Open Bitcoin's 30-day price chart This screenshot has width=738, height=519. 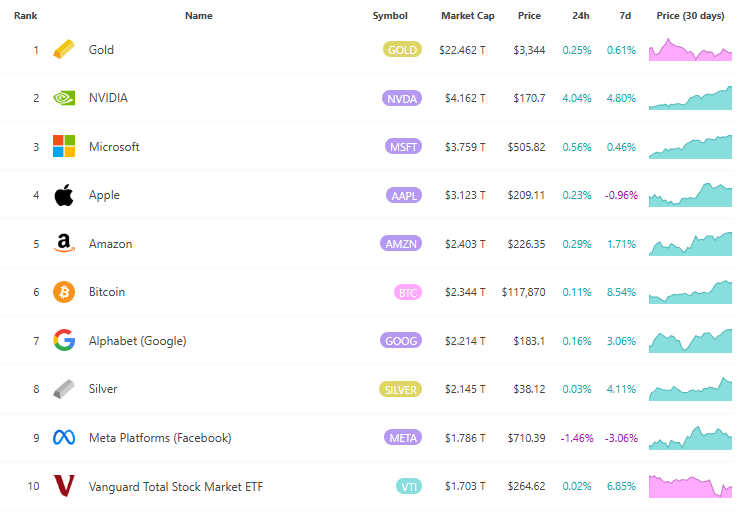click(690, 292)
